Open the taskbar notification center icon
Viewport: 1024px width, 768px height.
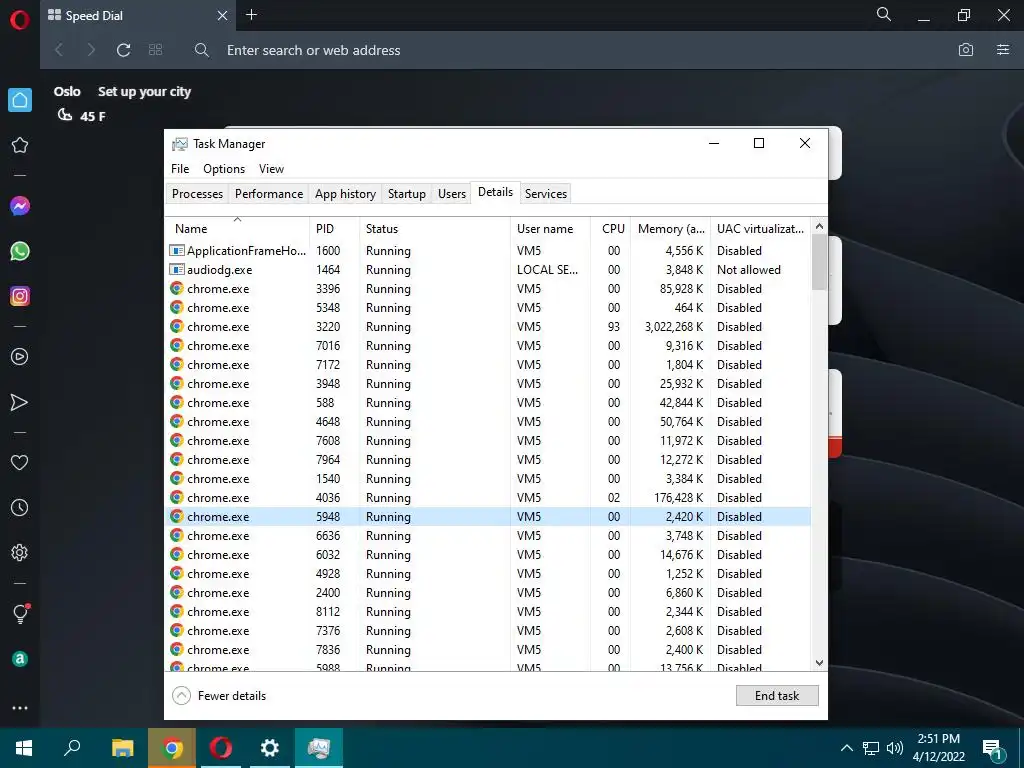(x=993, y=748)
